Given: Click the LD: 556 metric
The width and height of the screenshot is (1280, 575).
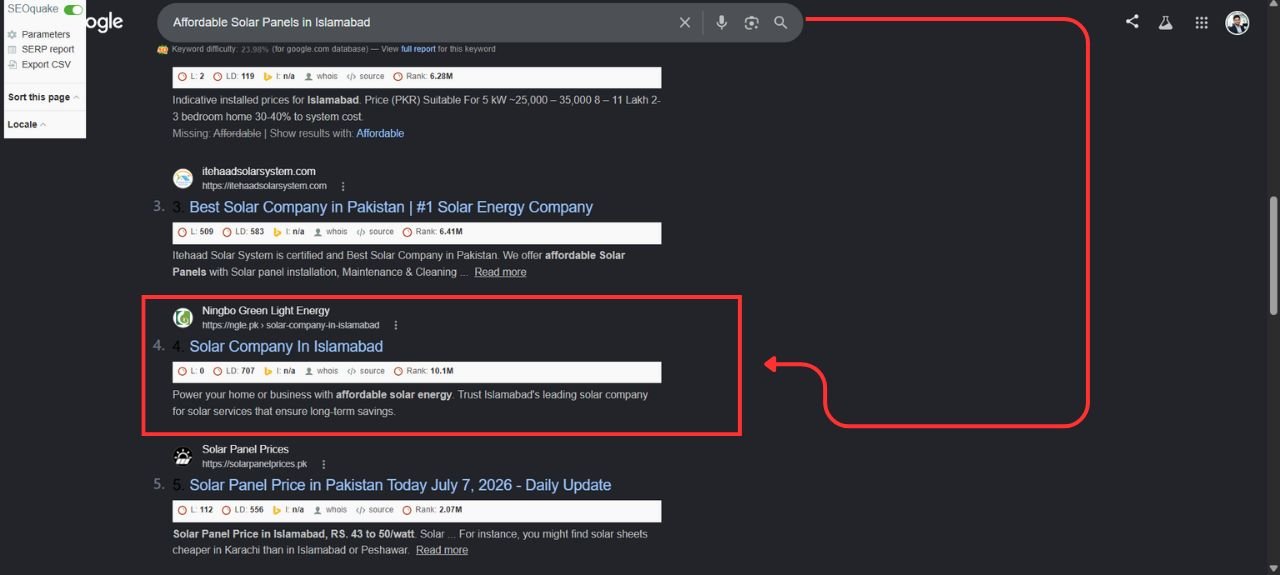Looking at the screenshot, I should coord(244,510).
